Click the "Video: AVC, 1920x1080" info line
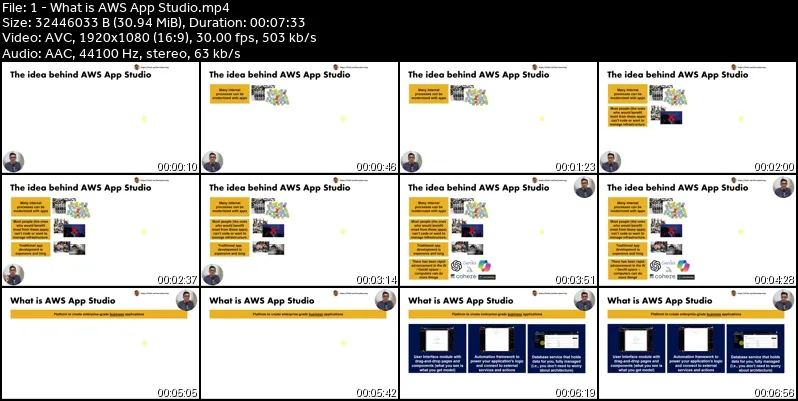The image size is (798, 401). point(159,38)
